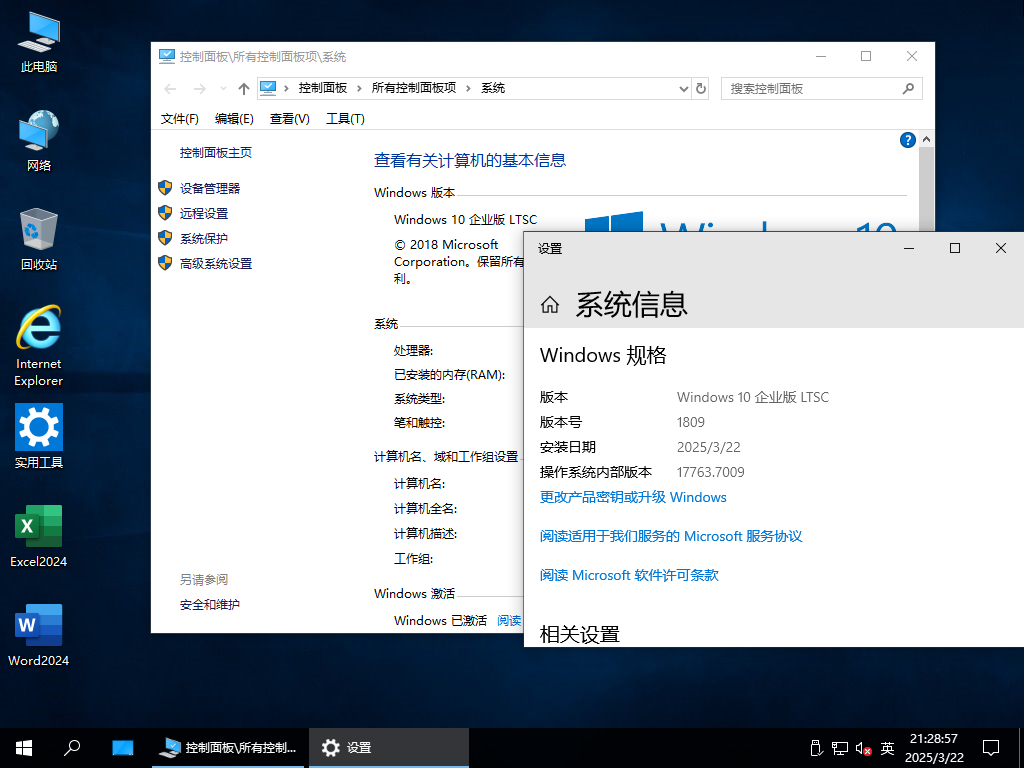Launch Internet Explorer from the desktop

point(39,346)
